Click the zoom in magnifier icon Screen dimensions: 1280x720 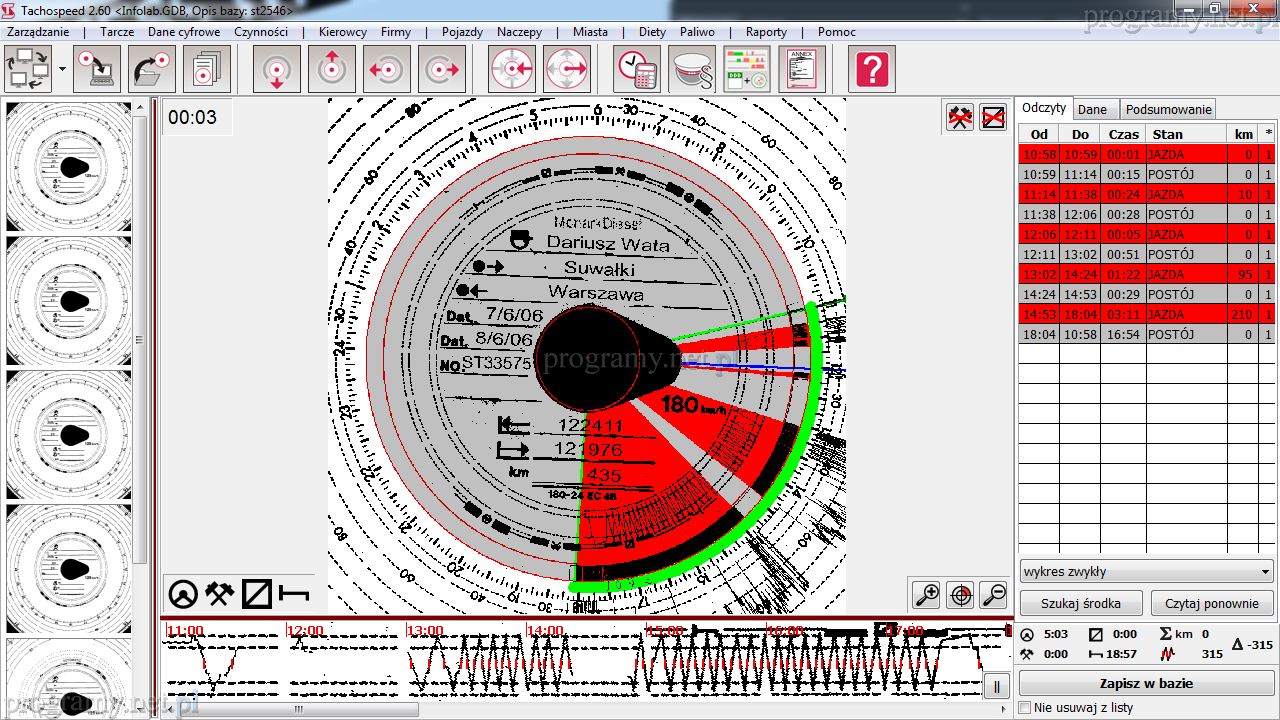(927, 595)
